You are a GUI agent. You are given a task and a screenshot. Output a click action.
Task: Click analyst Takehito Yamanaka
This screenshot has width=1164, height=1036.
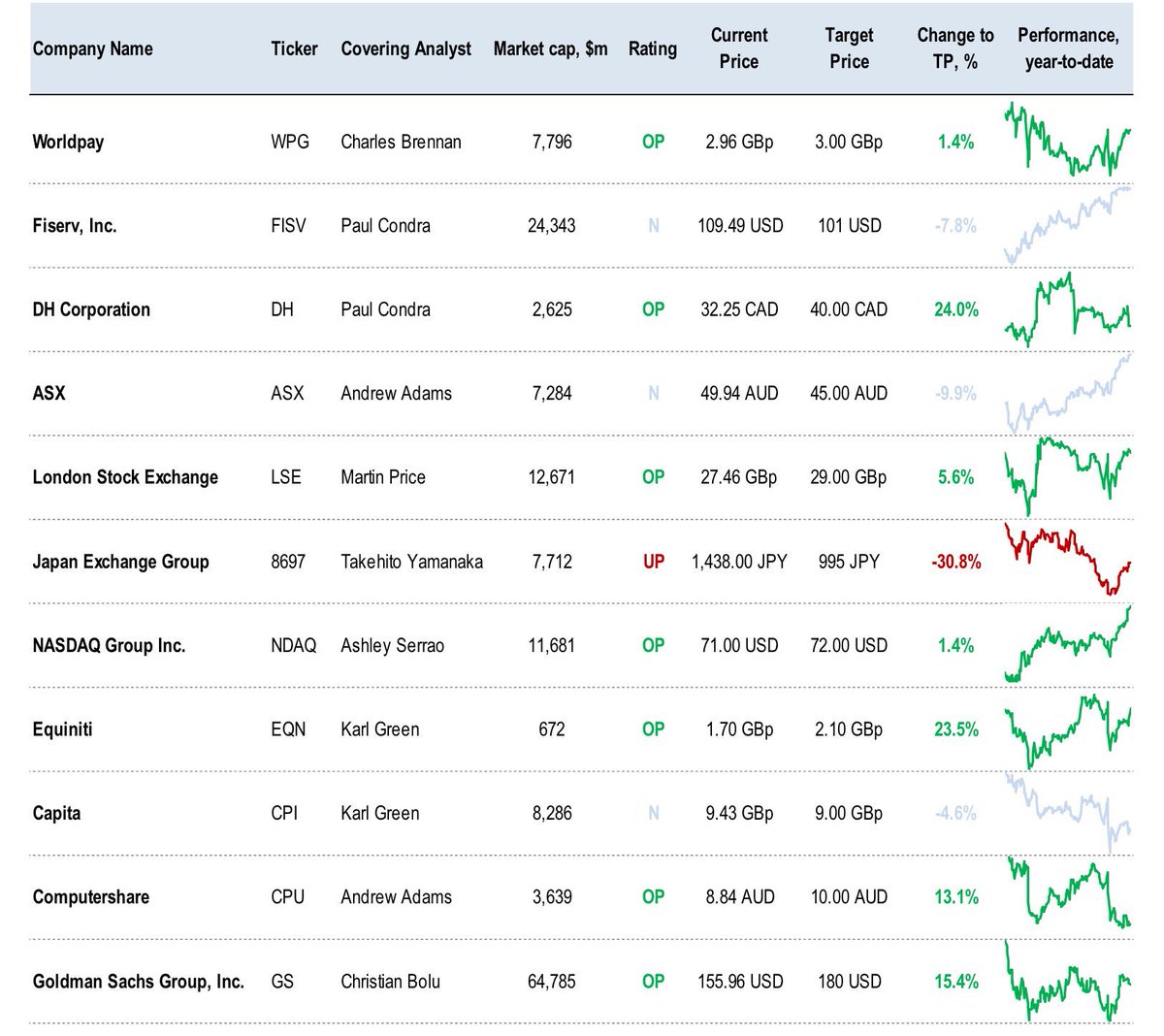(411, 561)
